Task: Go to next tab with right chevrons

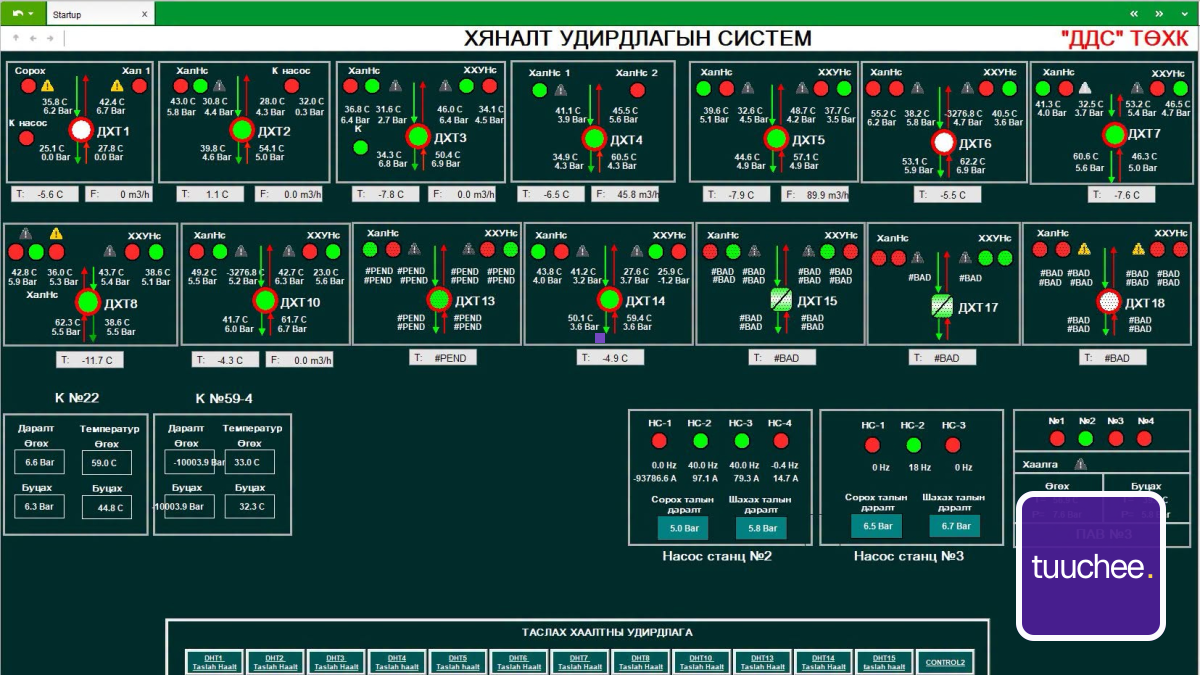Action: (x=1159, y=14)
